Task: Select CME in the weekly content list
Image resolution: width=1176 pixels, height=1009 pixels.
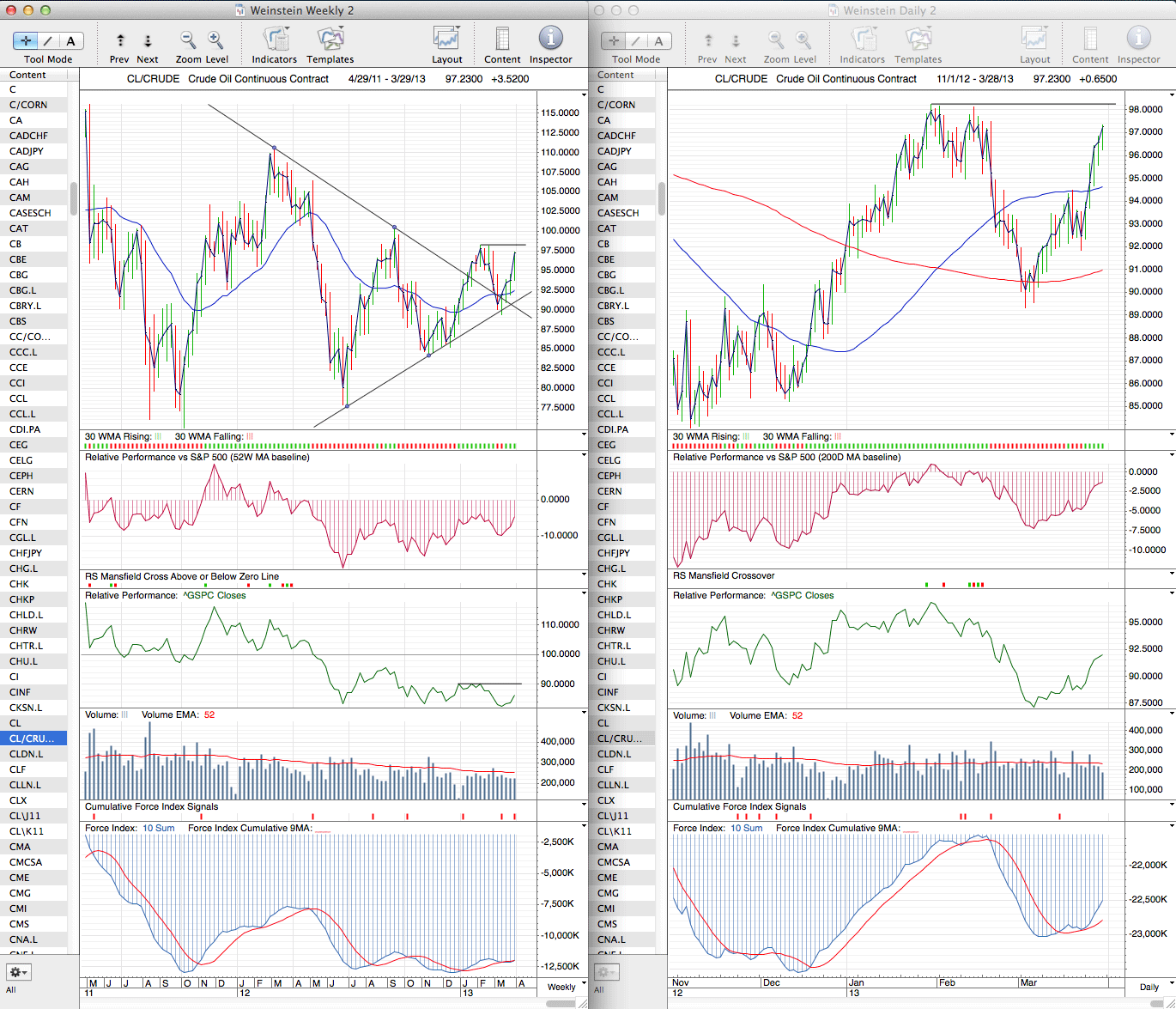Action: [19, 878]
